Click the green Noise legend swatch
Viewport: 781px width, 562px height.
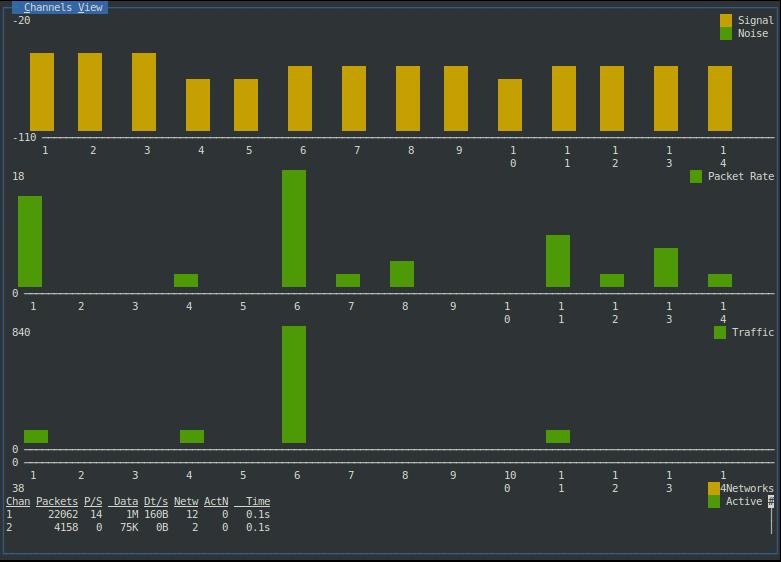[x=726, y=33]
